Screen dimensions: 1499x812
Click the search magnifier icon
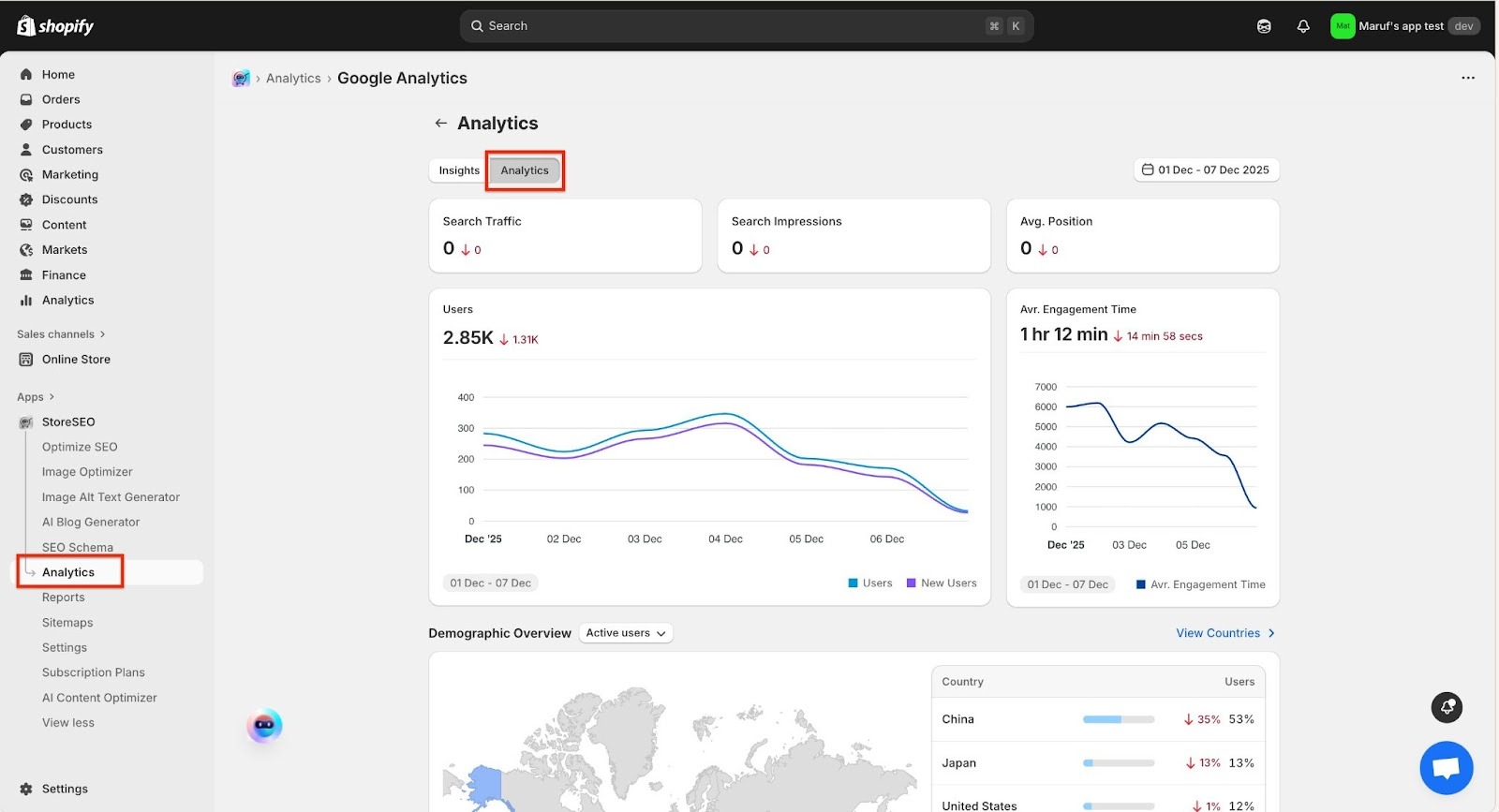pos(477,26)
